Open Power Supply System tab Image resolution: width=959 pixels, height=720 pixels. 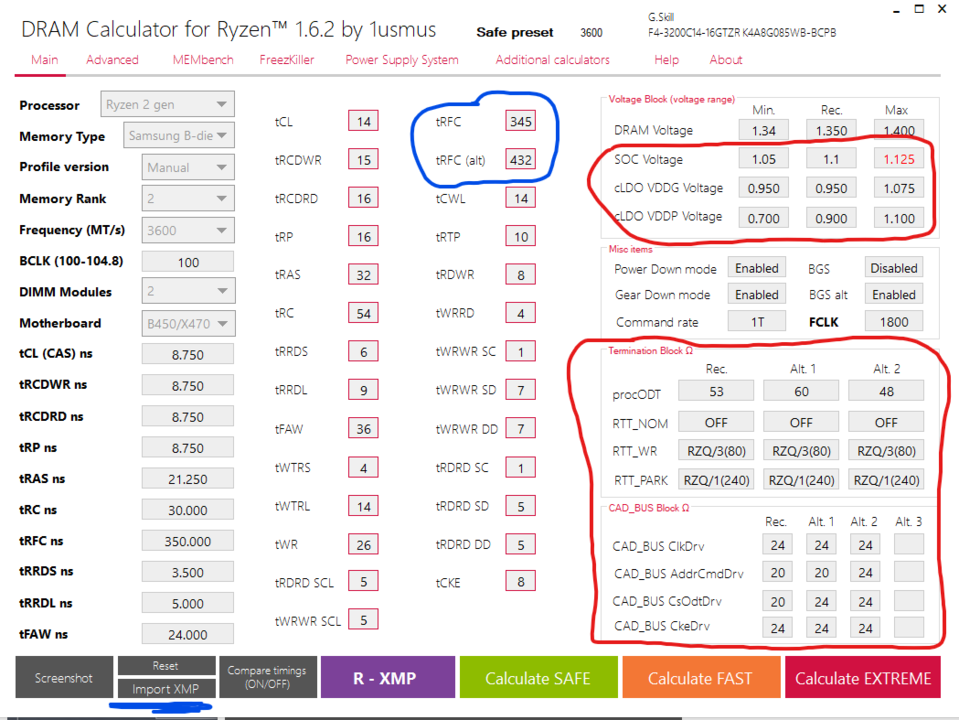pos(402,60)
